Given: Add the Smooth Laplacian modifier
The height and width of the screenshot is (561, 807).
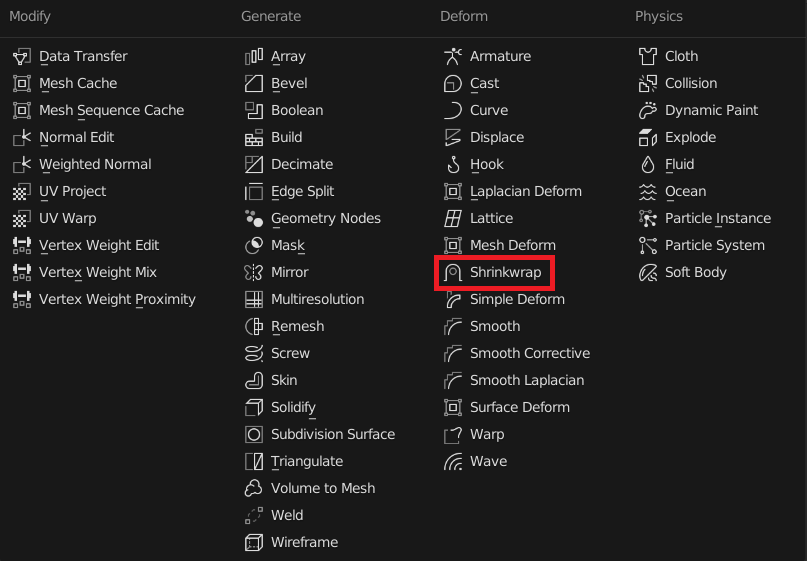Looking at the screenshot, I should 526,381.
